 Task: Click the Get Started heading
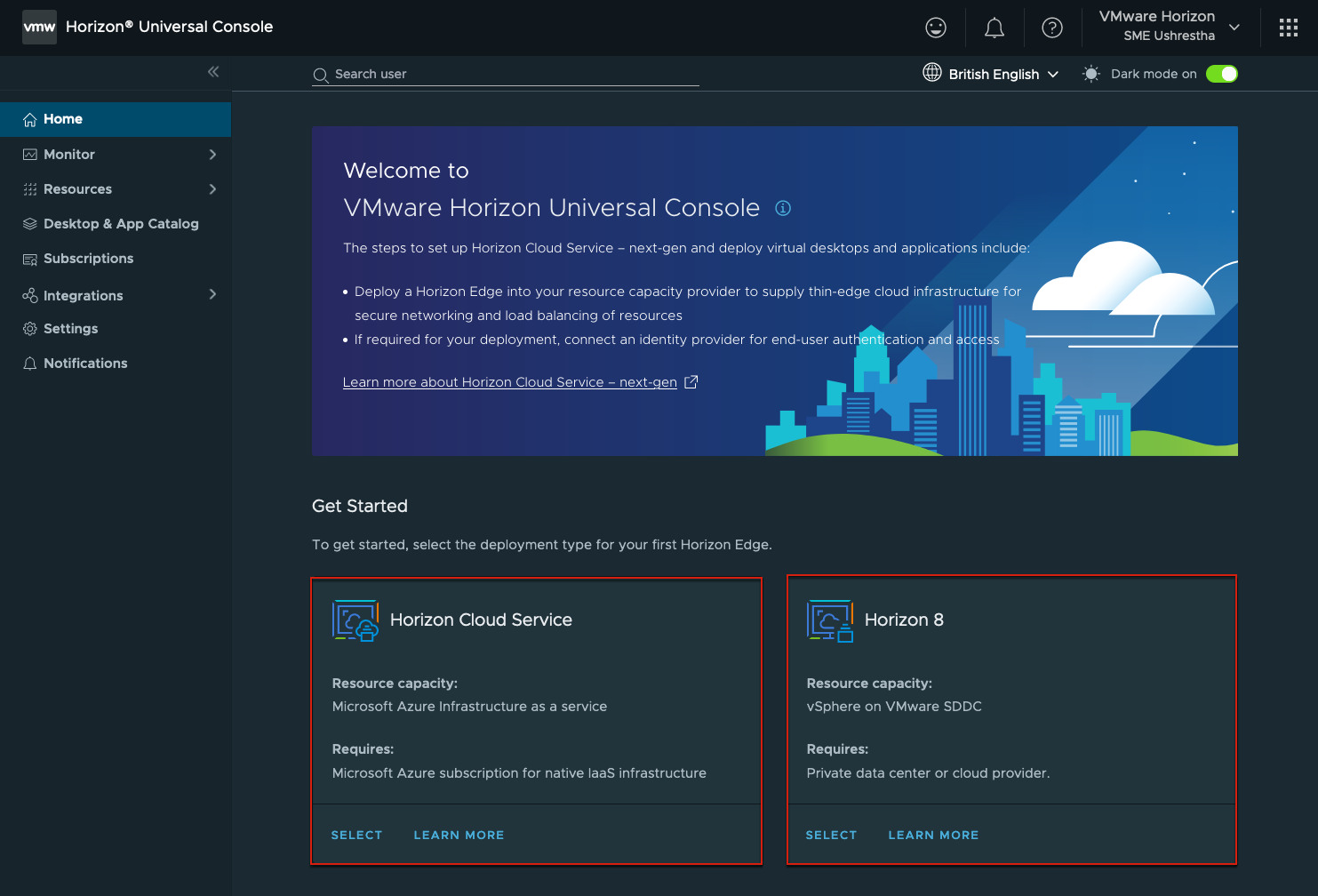(360, 506)
